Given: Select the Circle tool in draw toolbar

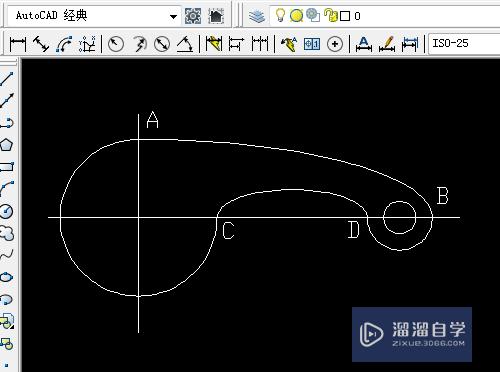Looking at the screenshot, I should coord(7,211).
